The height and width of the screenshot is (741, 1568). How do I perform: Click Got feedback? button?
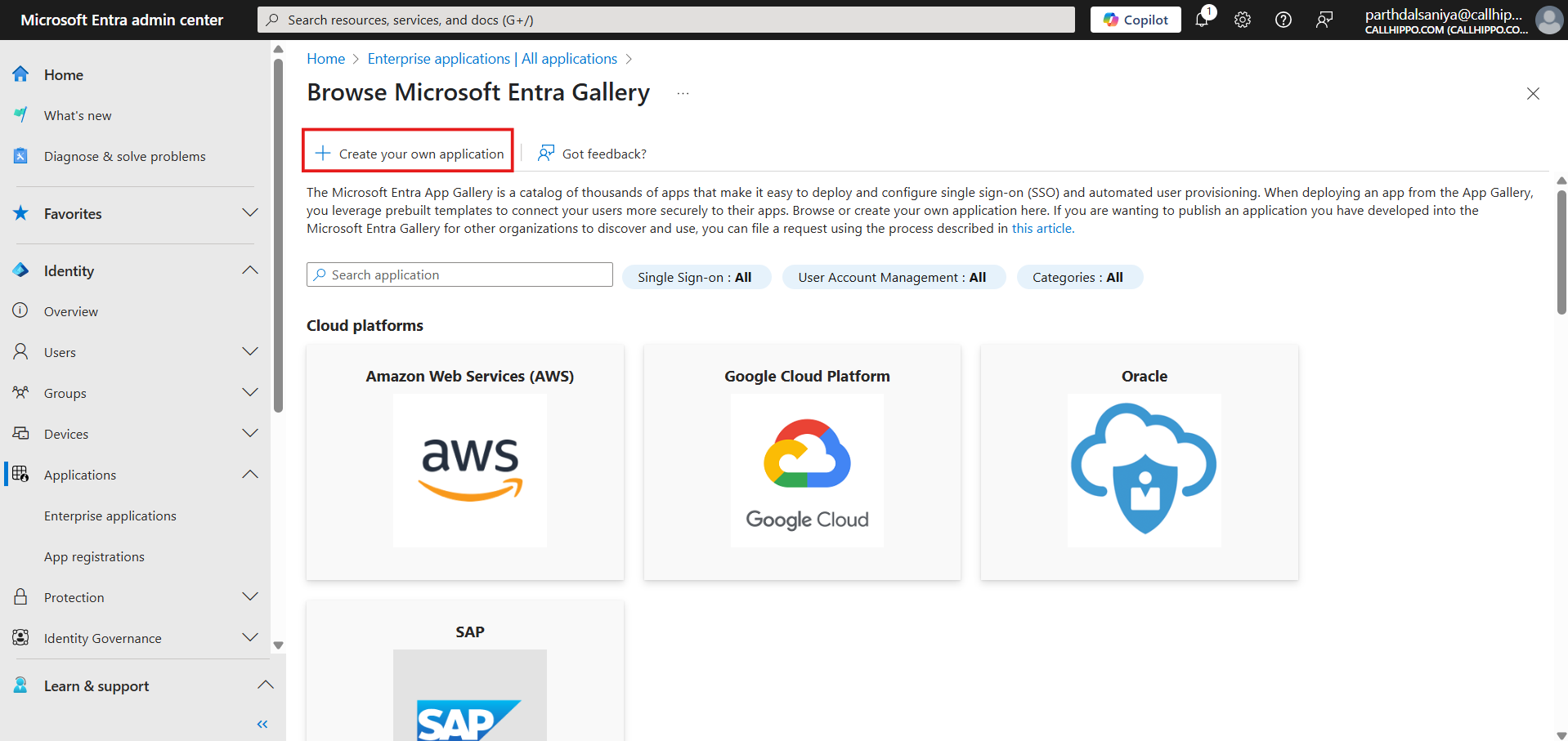pyautogui.click(x=592, y=154)
